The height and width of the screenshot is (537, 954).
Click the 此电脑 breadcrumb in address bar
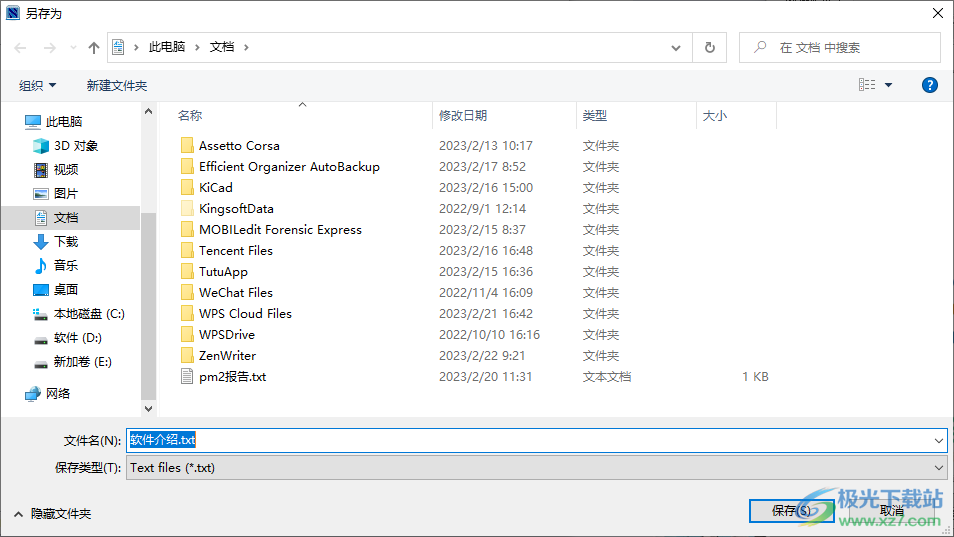(x=167, y=47)
